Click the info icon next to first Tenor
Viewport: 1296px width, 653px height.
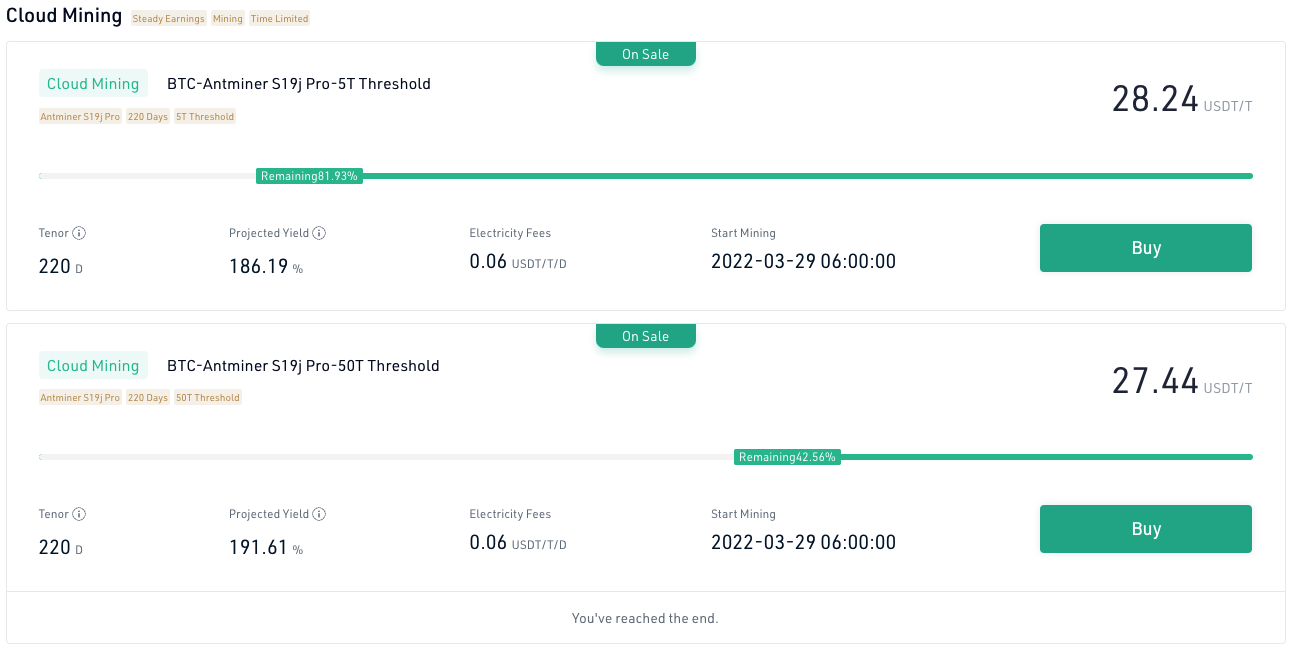coord(79,233)
